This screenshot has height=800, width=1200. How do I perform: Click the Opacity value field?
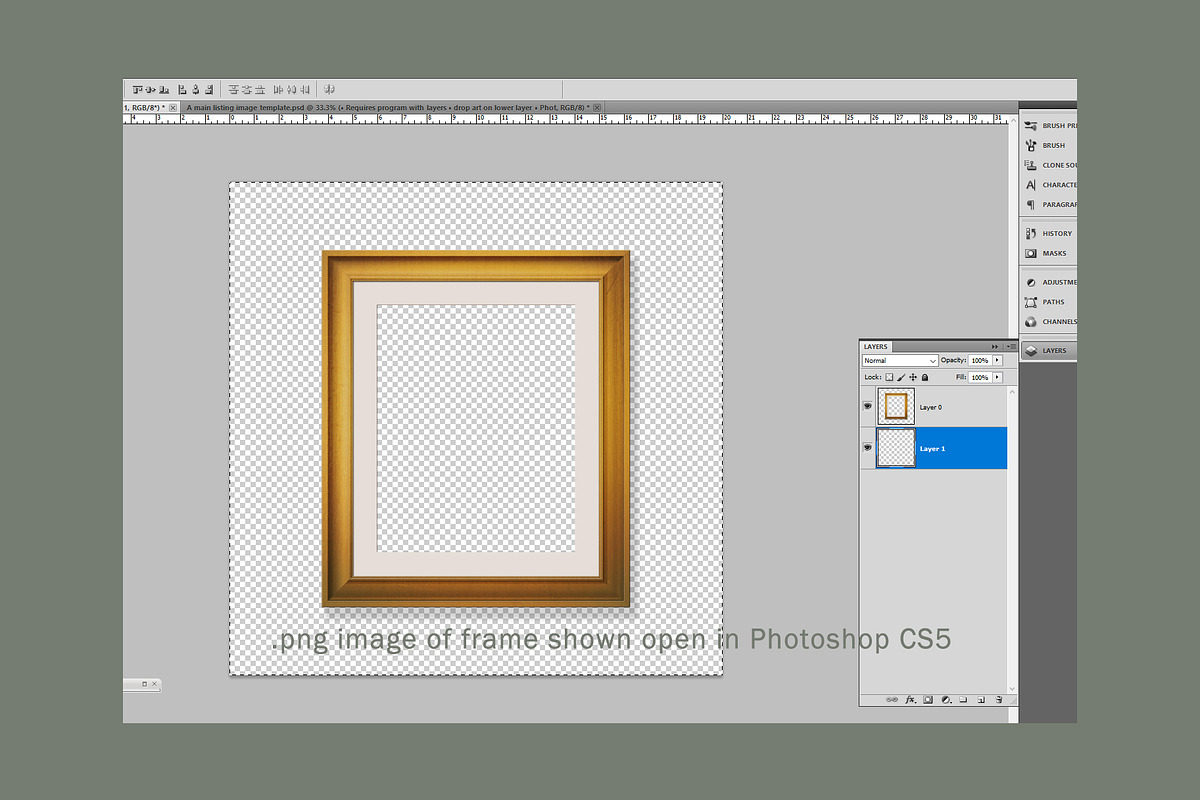pyautogui.click(x=980, y=360)
